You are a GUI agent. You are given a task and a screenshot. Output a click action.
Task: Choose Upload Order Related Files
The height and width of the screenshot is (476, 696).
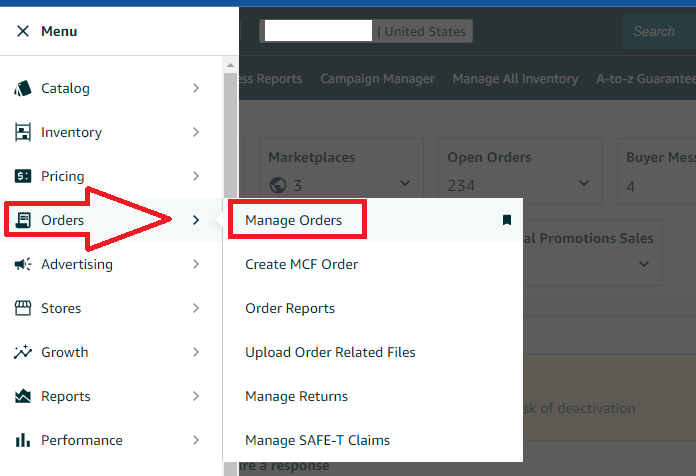pos(330,352)
